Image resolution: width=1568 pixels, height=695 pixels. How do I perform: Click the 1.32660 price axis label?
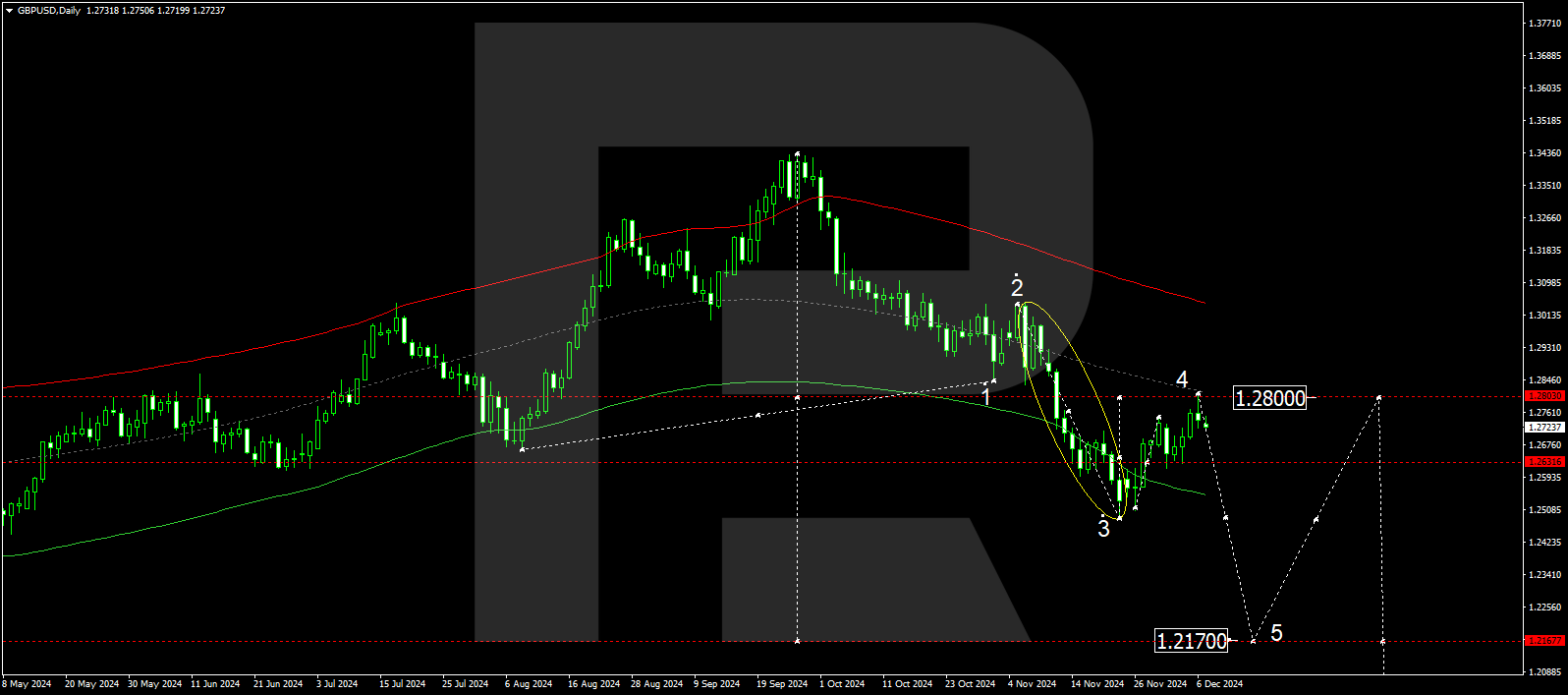(1545, 218)
